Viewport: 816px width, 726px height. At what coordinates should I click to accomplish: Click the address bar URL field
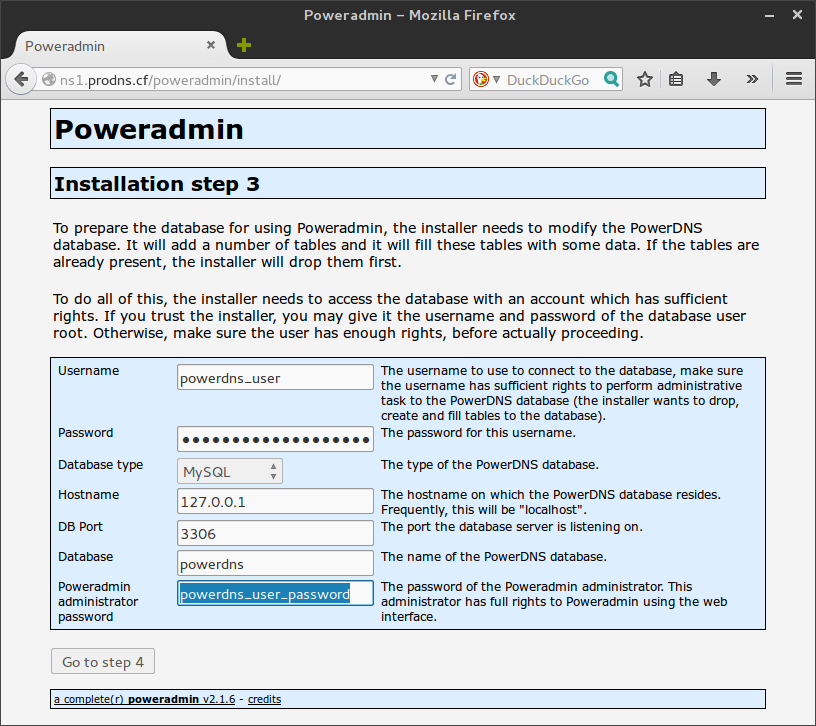coord(245,80)
